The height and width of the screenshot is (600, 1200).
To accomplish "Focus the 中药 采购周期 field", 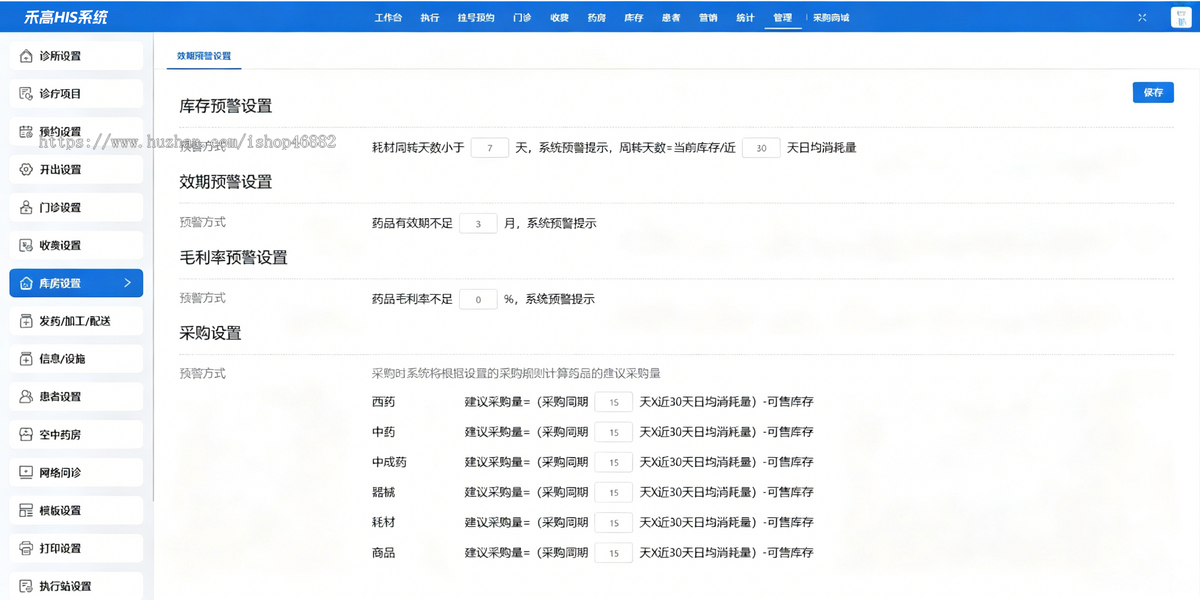I will [613, 432].
